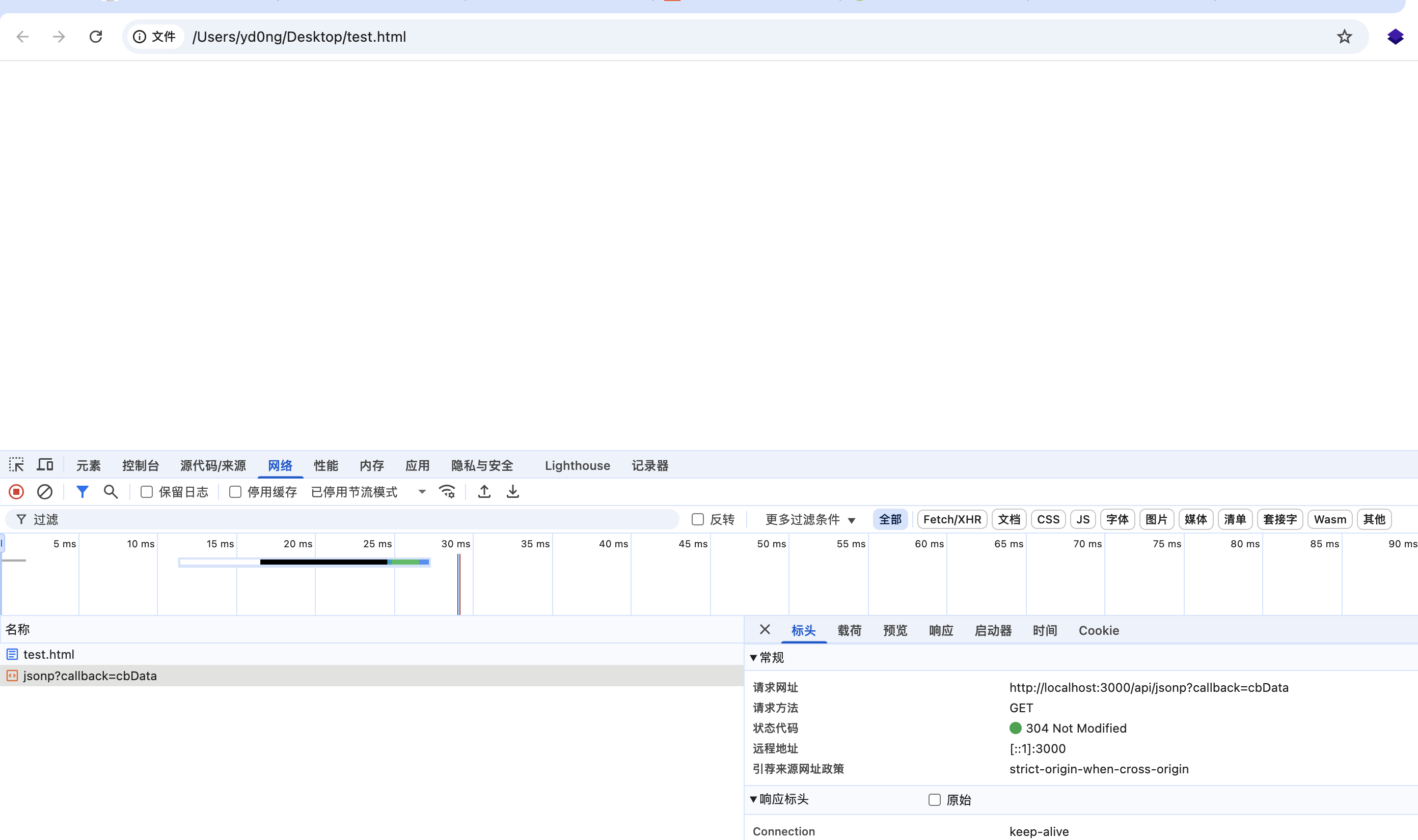1418x840 pixels.
Task: Toggle device toolbar icon
Action: [45, 465]
